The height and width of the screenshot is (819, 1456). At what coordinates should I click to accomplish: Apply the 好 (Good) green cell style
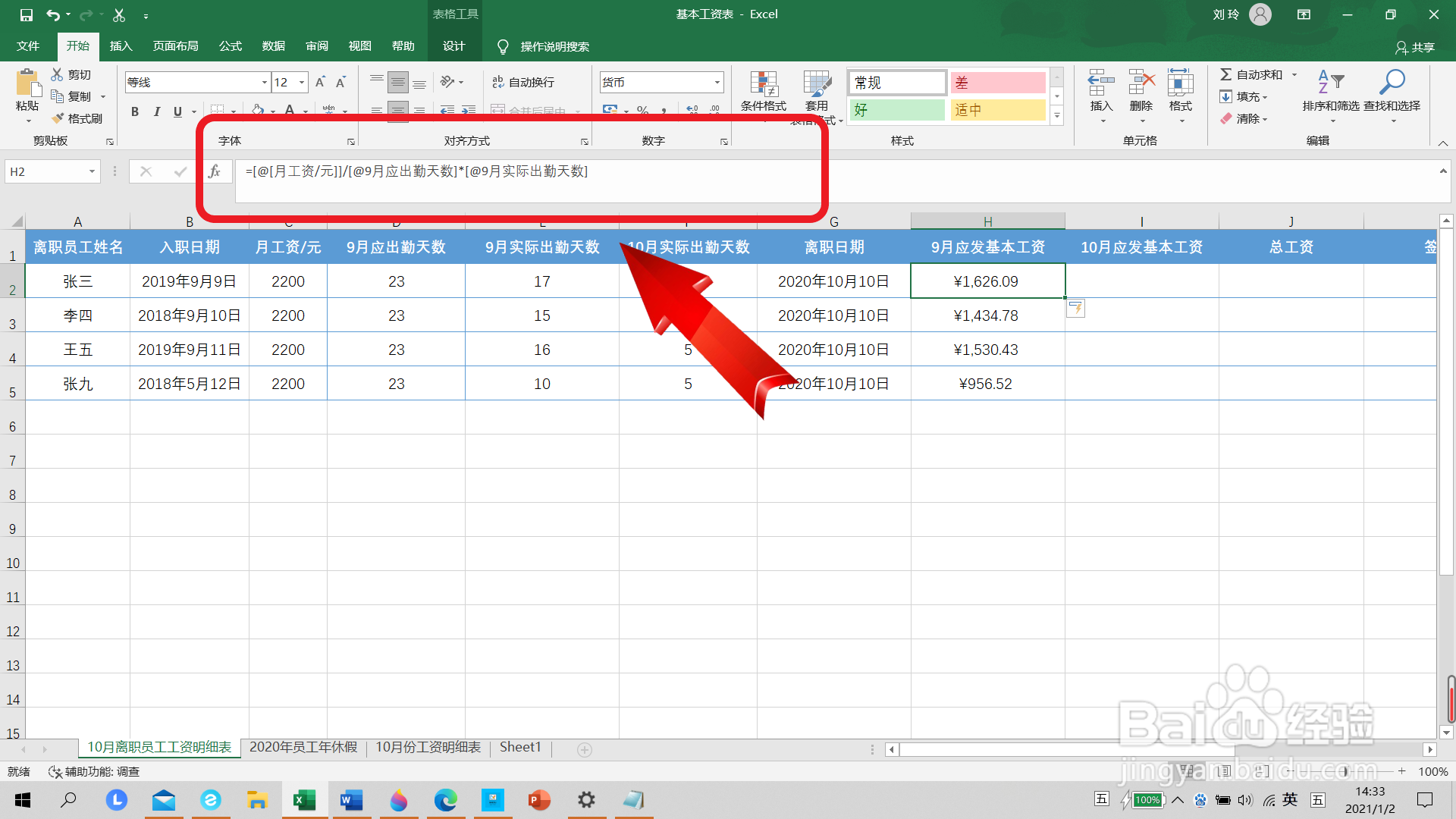point(896,110)
